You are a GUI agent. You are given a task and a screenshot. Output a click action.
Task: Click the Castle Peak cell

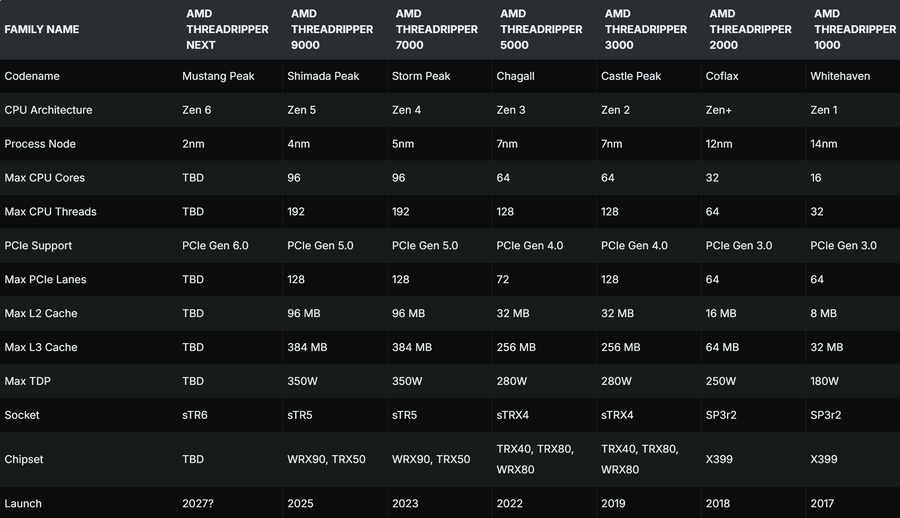631,76
